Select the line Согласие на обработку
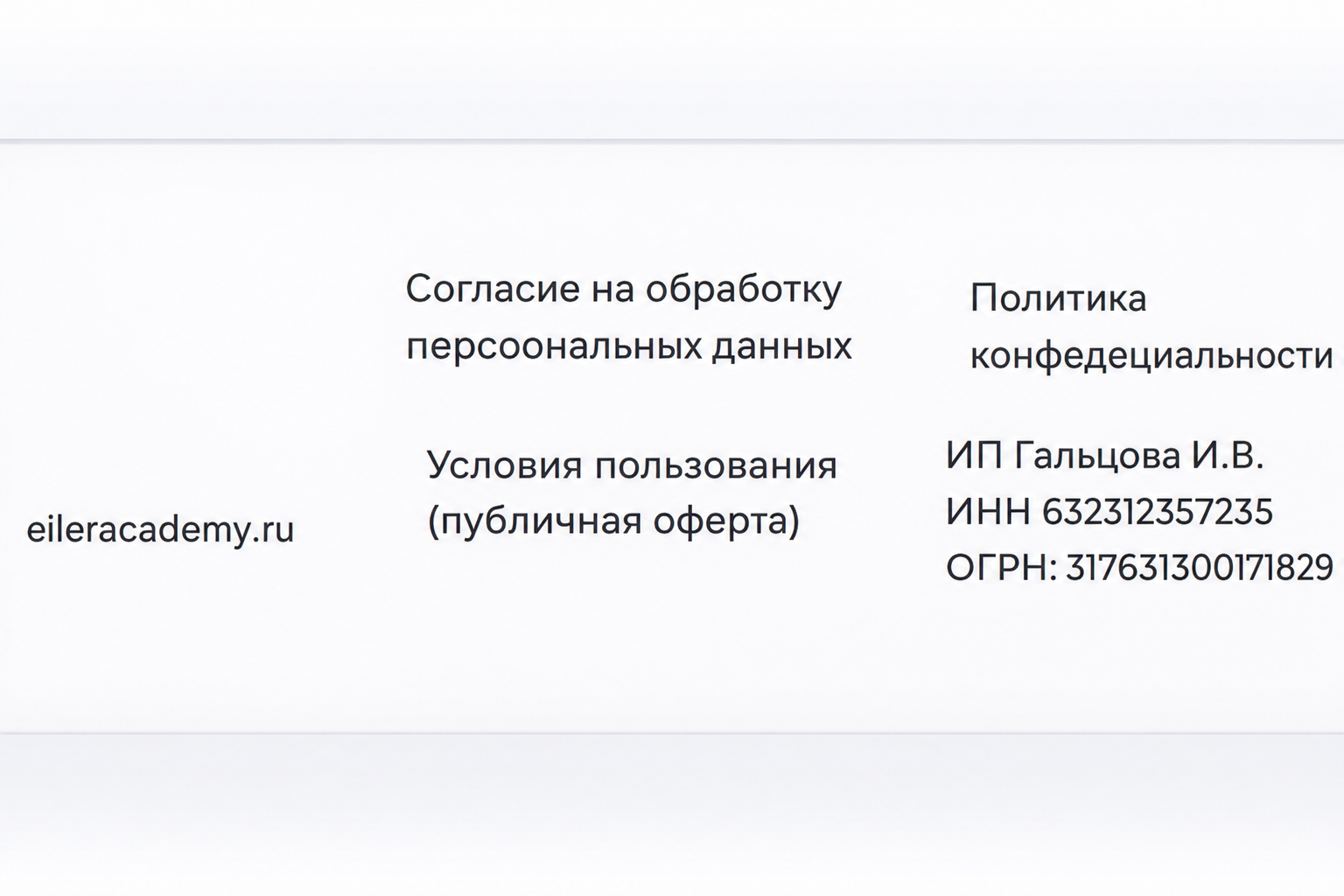 pyautogui.click(x=624, y=290)
